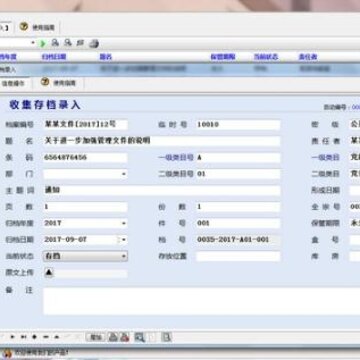Click person-search icon left of the card icon

68,43
